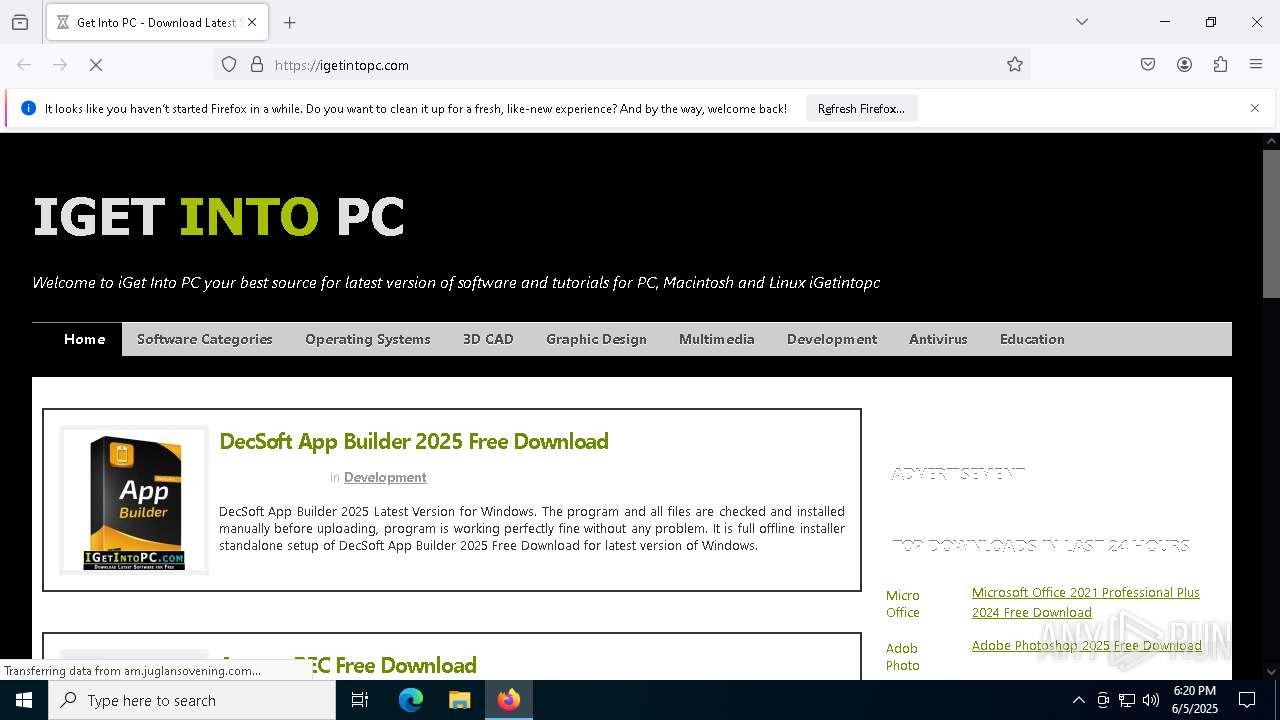Show hidden system tray icons

pos(1078,700)
